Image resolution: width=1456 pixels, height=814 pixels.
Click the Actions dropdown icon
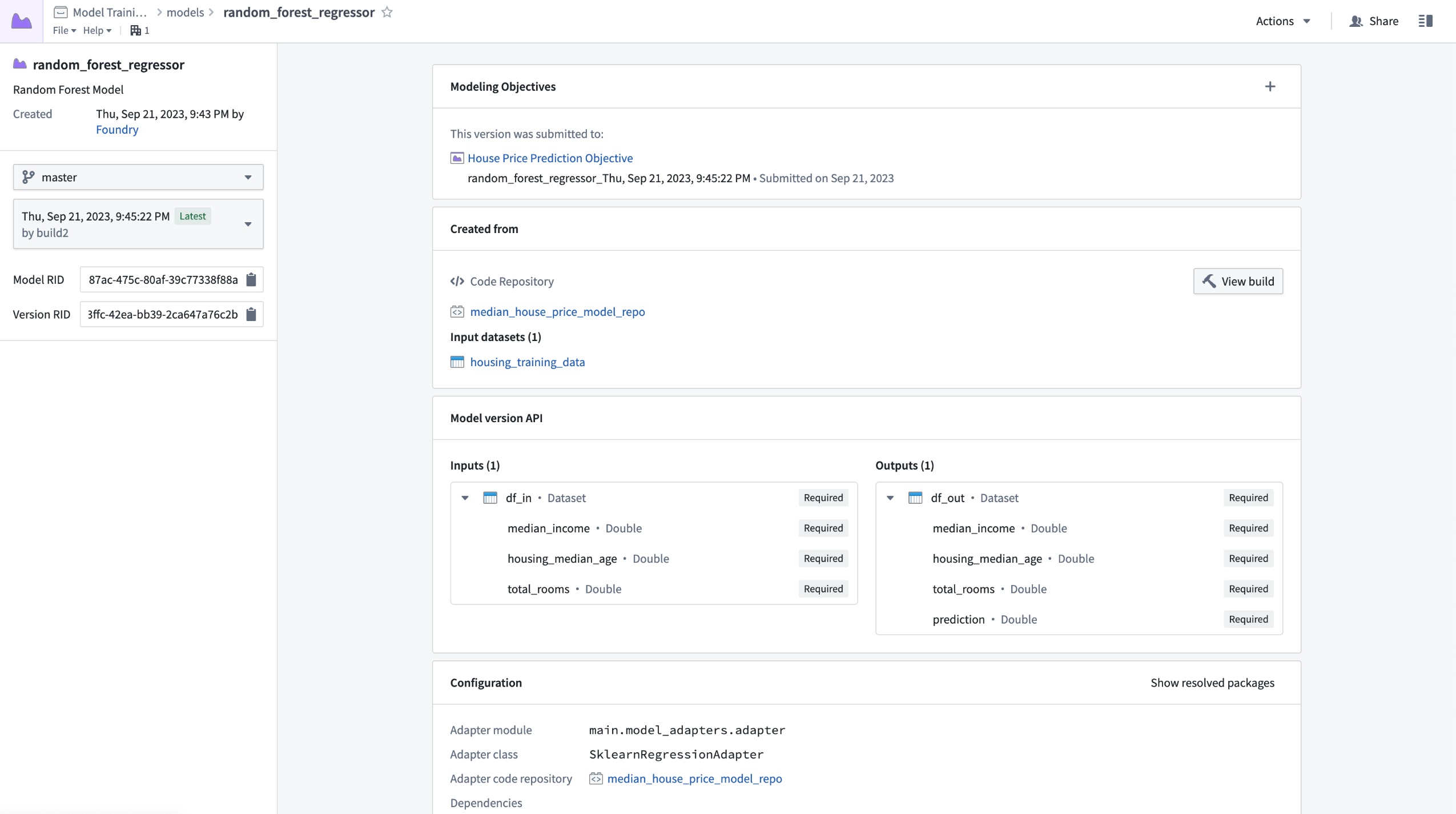tap(1308, 20)
